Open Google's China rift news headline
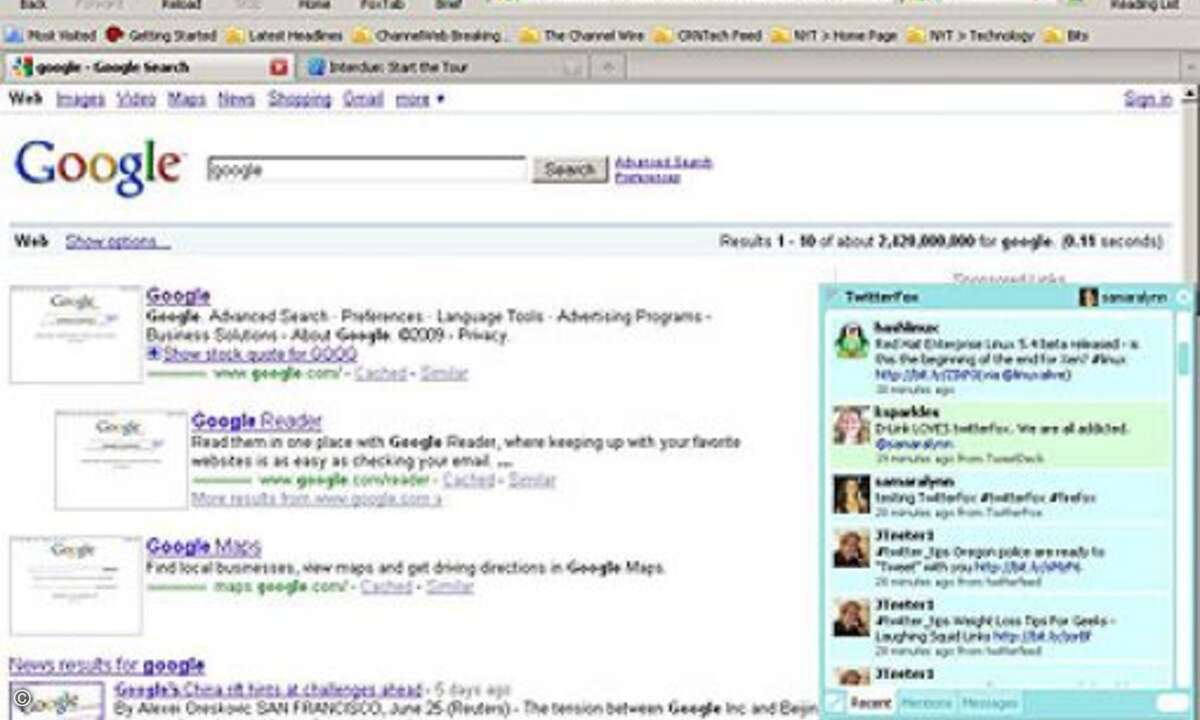This screenshot has width=1200, height=720. pos(268,690)
